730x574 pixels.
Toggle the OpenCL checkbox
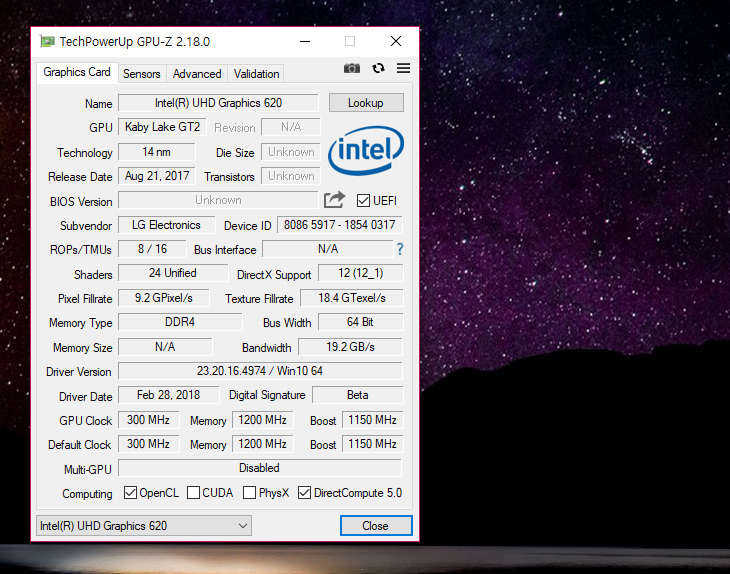130,493
